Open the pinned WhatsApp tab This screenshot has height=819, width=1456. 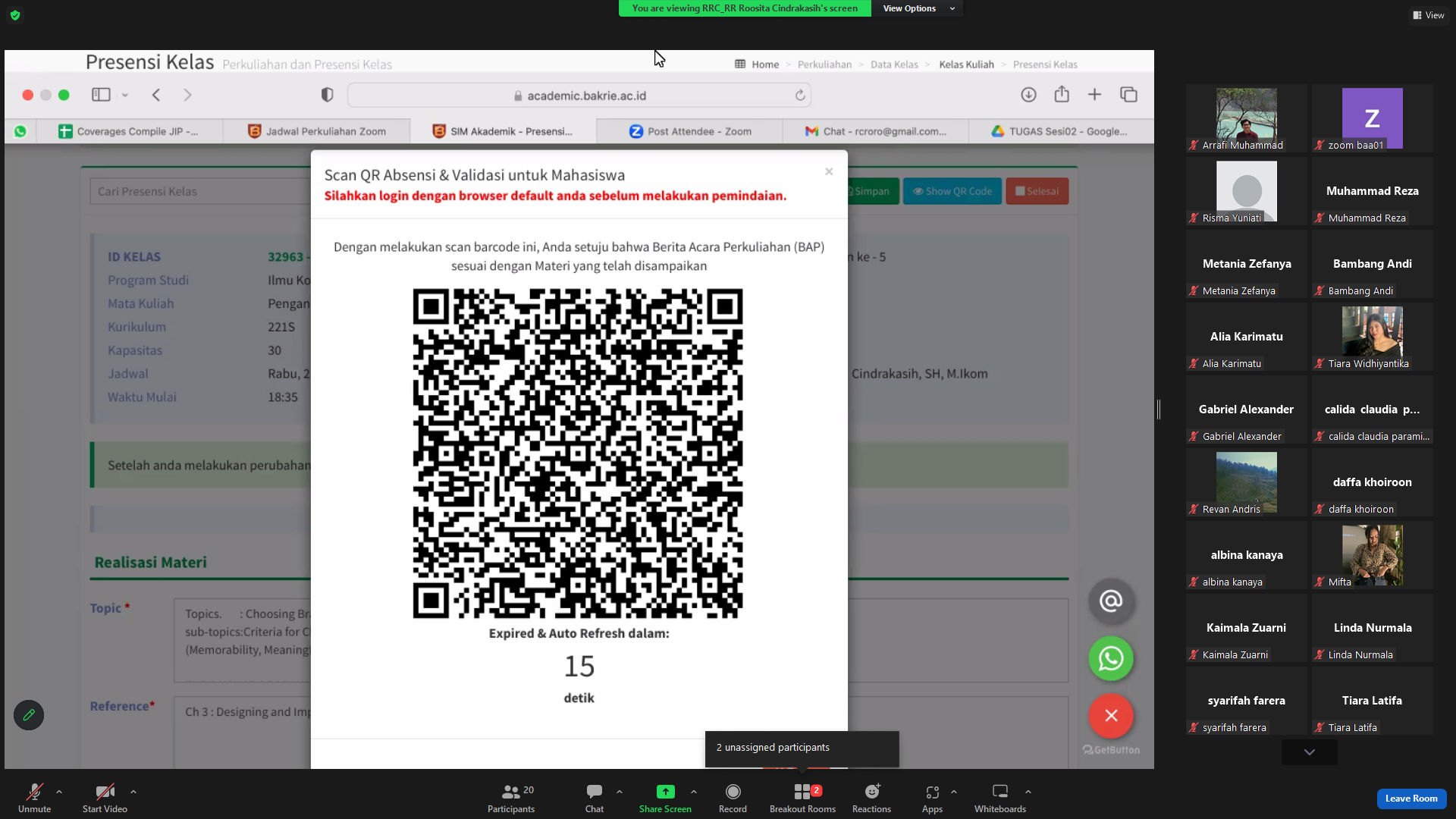coord(20,131)
